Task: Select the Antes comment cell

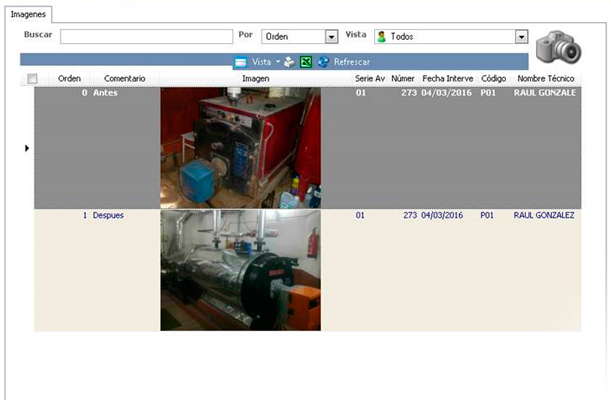Action: pyautogui.click(x=105, y=93)
